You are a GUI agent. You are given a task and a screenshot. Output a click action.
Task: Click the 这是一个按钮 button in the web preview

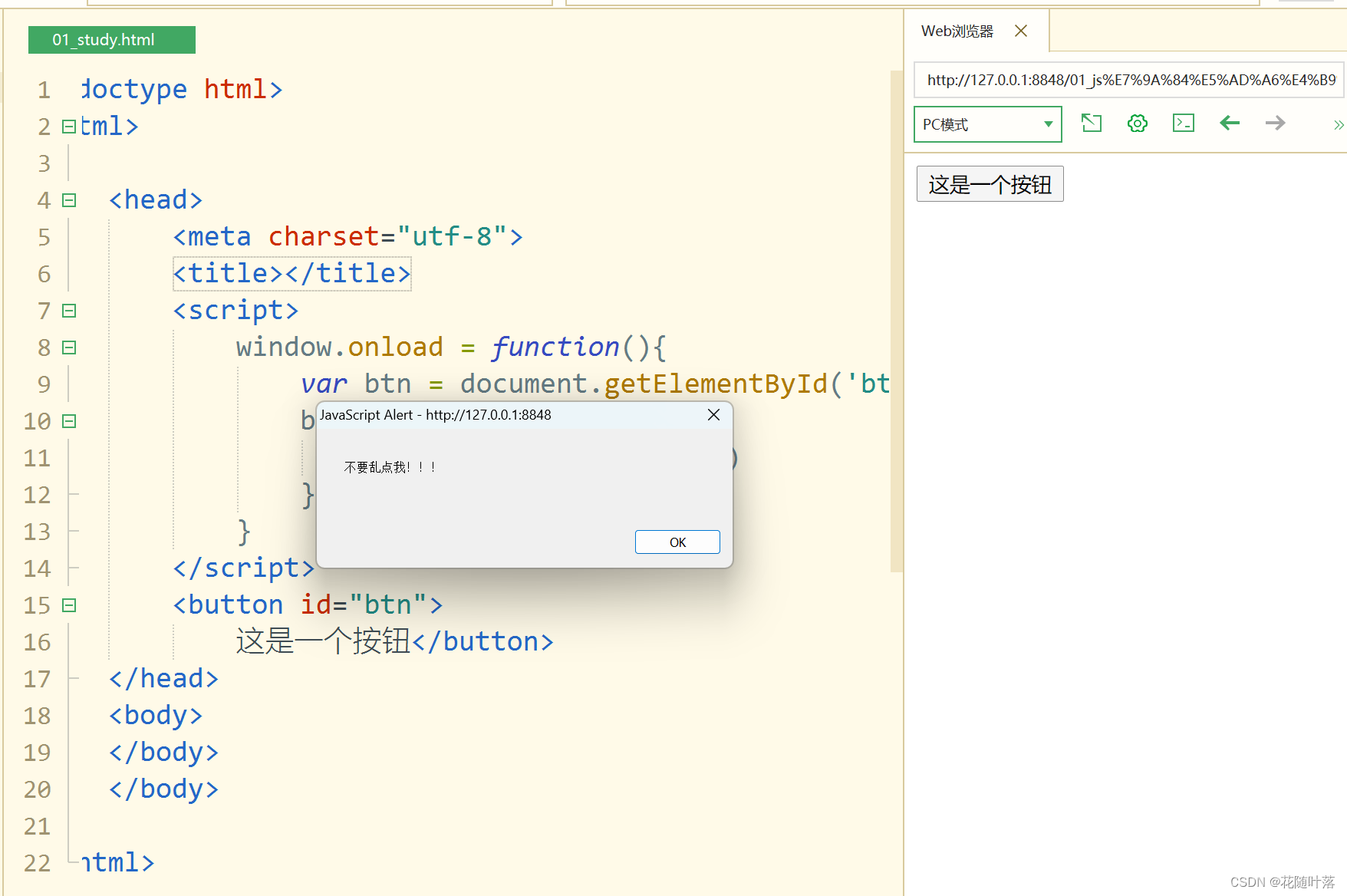[x=990, y=184]
